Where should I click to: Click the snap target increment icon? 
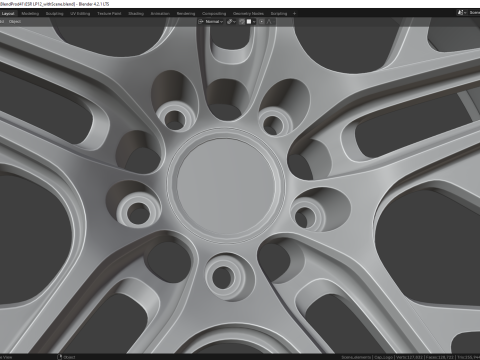249,22
